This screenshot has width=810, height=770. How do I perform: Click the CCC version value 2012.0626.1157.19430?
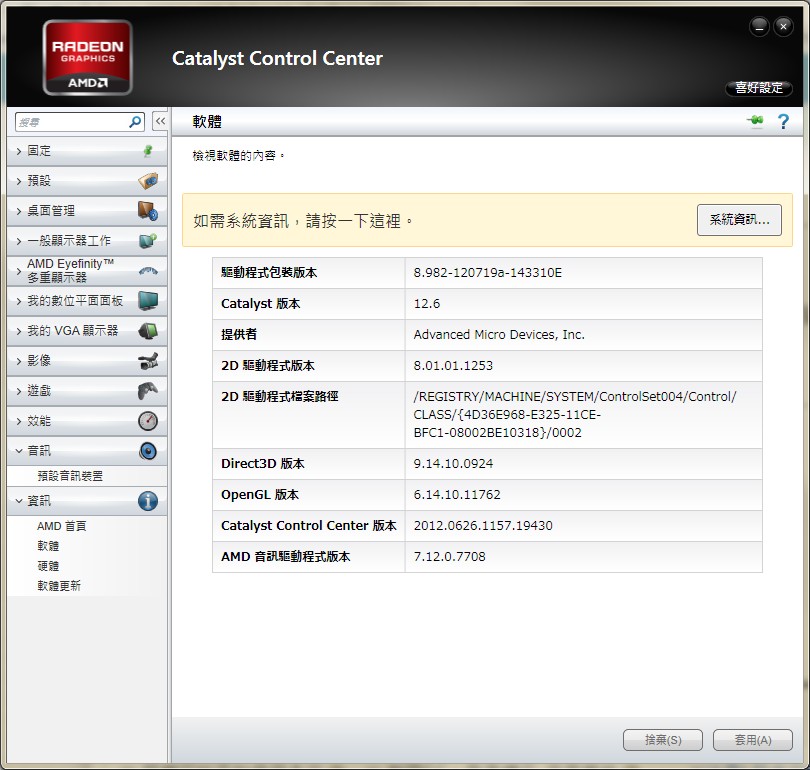(483, 526)
